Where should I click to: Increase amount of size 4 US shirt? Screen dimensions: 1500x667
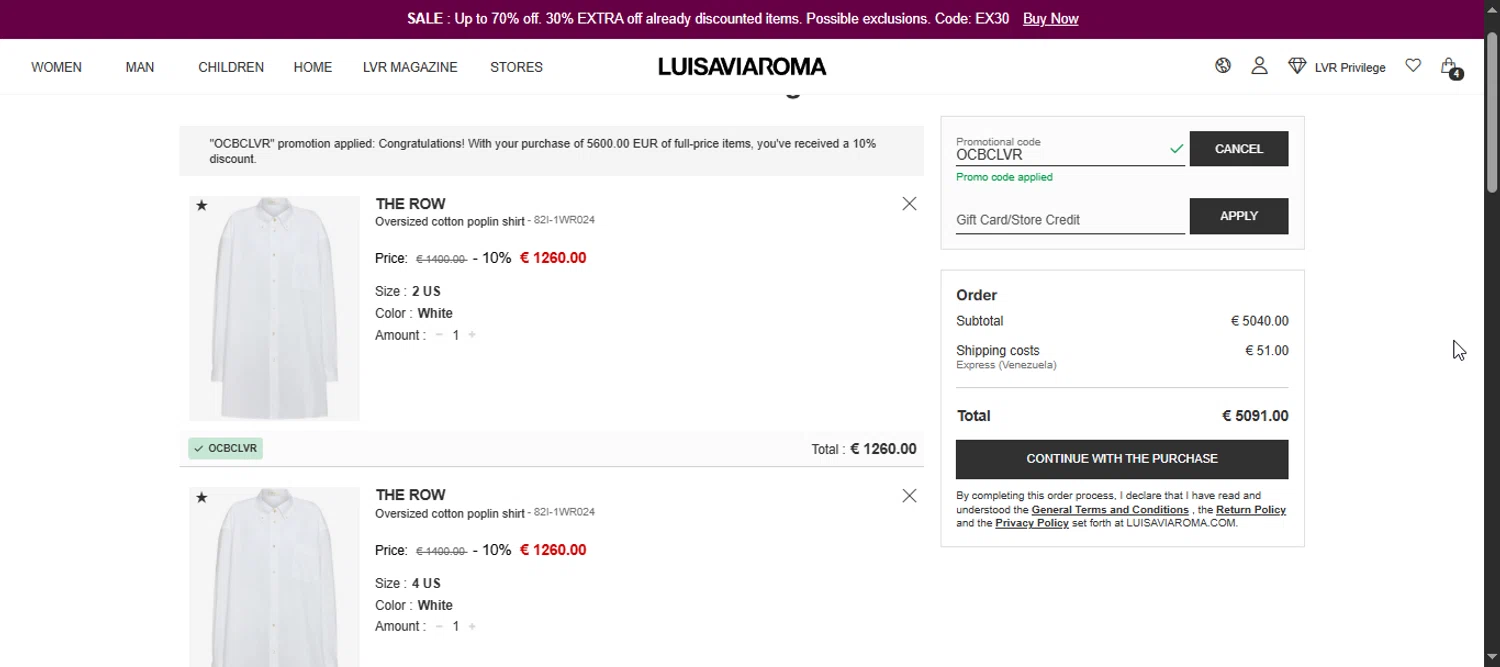coord(472,627)
